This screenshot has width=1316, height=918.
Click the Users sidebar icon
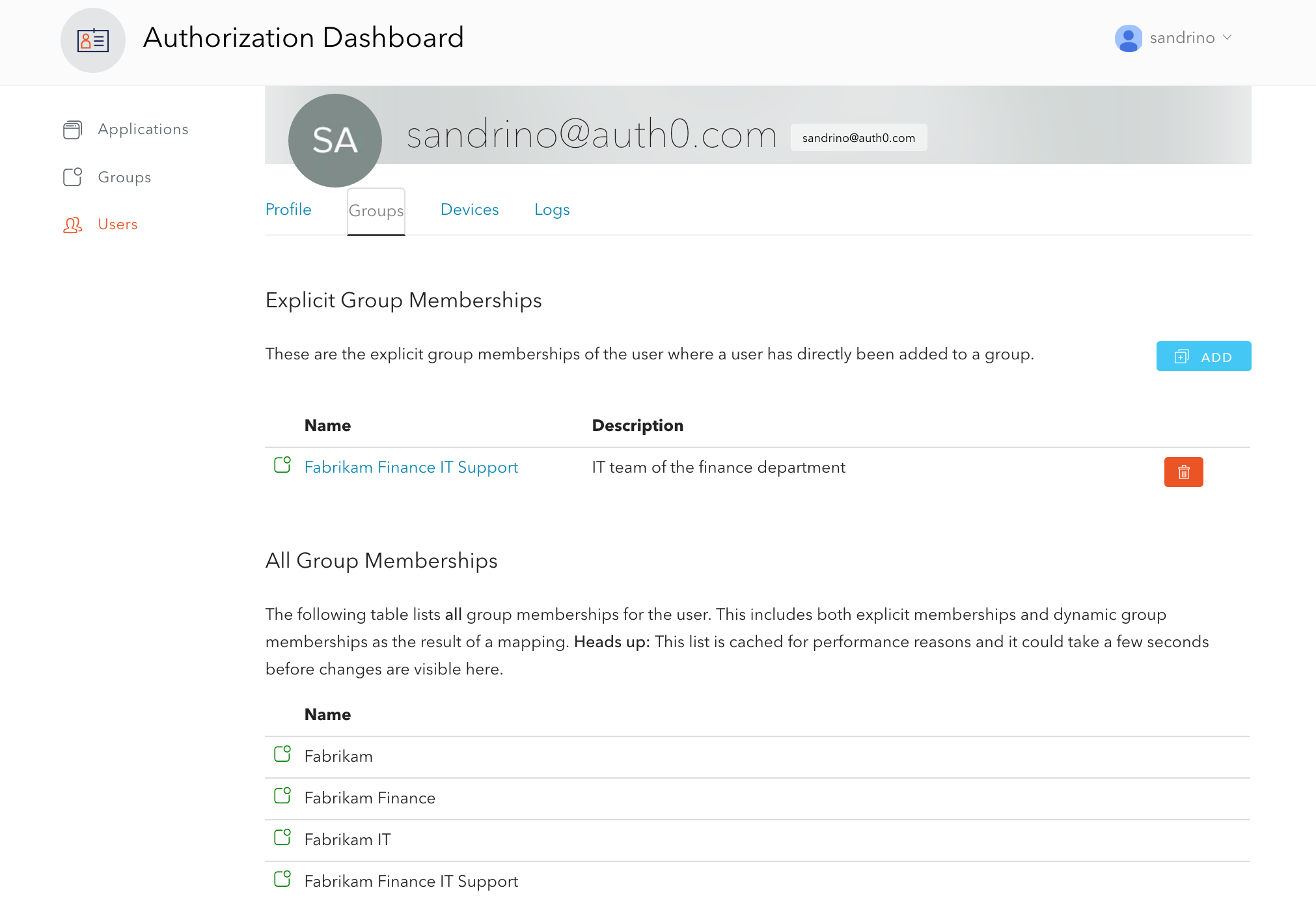[x=72, y=225]
